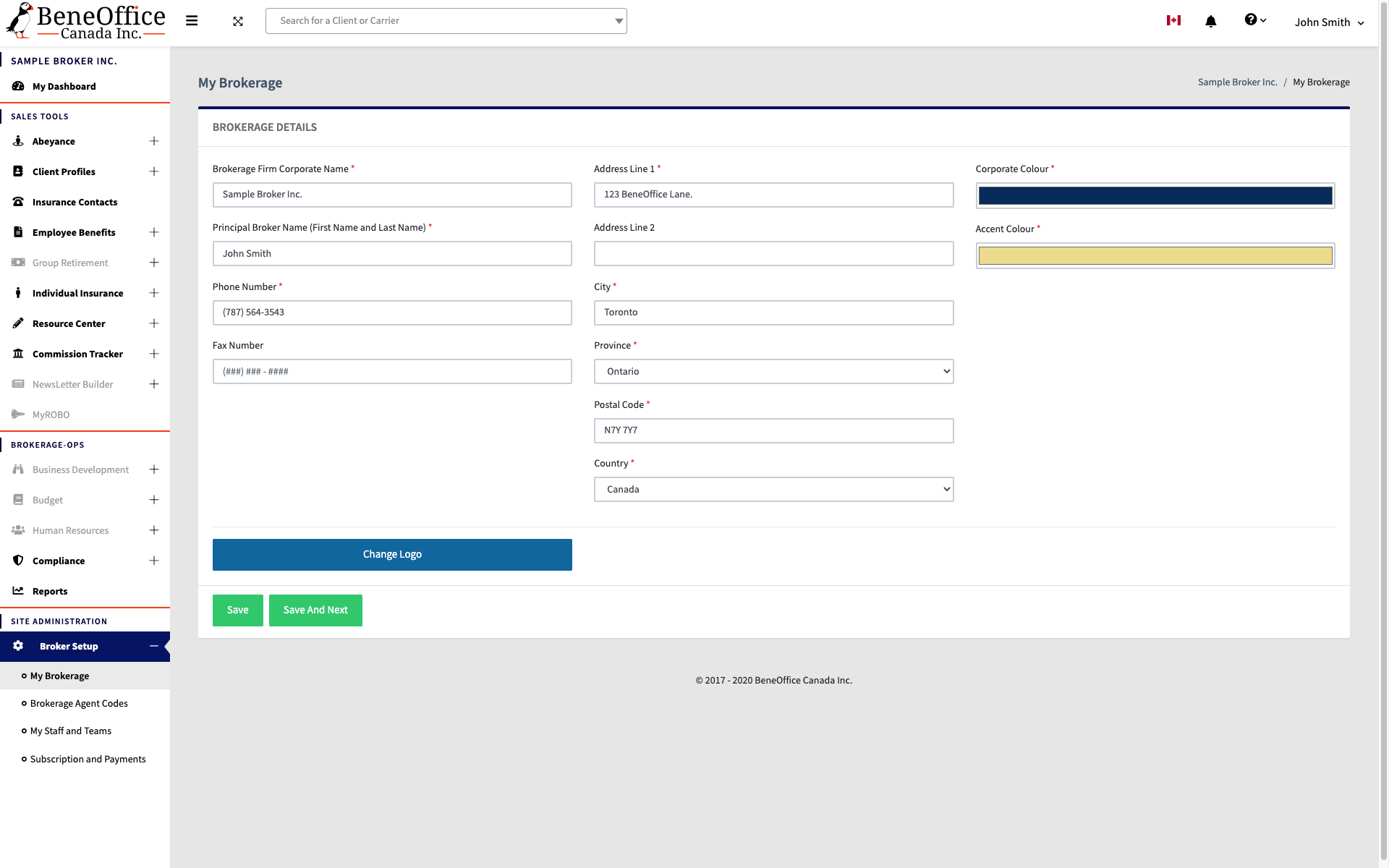Viewport: 1389px width, 868px height.
Task: Click the My Dashboard gauge icon
Action: click(x=18, y=86)
